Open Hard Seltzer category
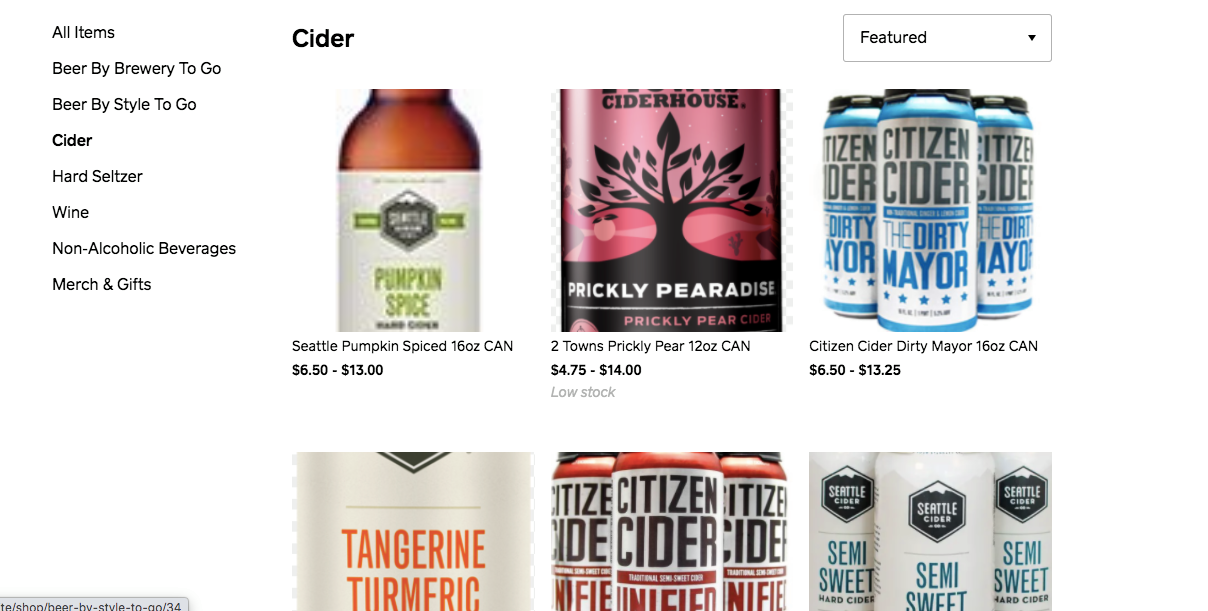 97,176
